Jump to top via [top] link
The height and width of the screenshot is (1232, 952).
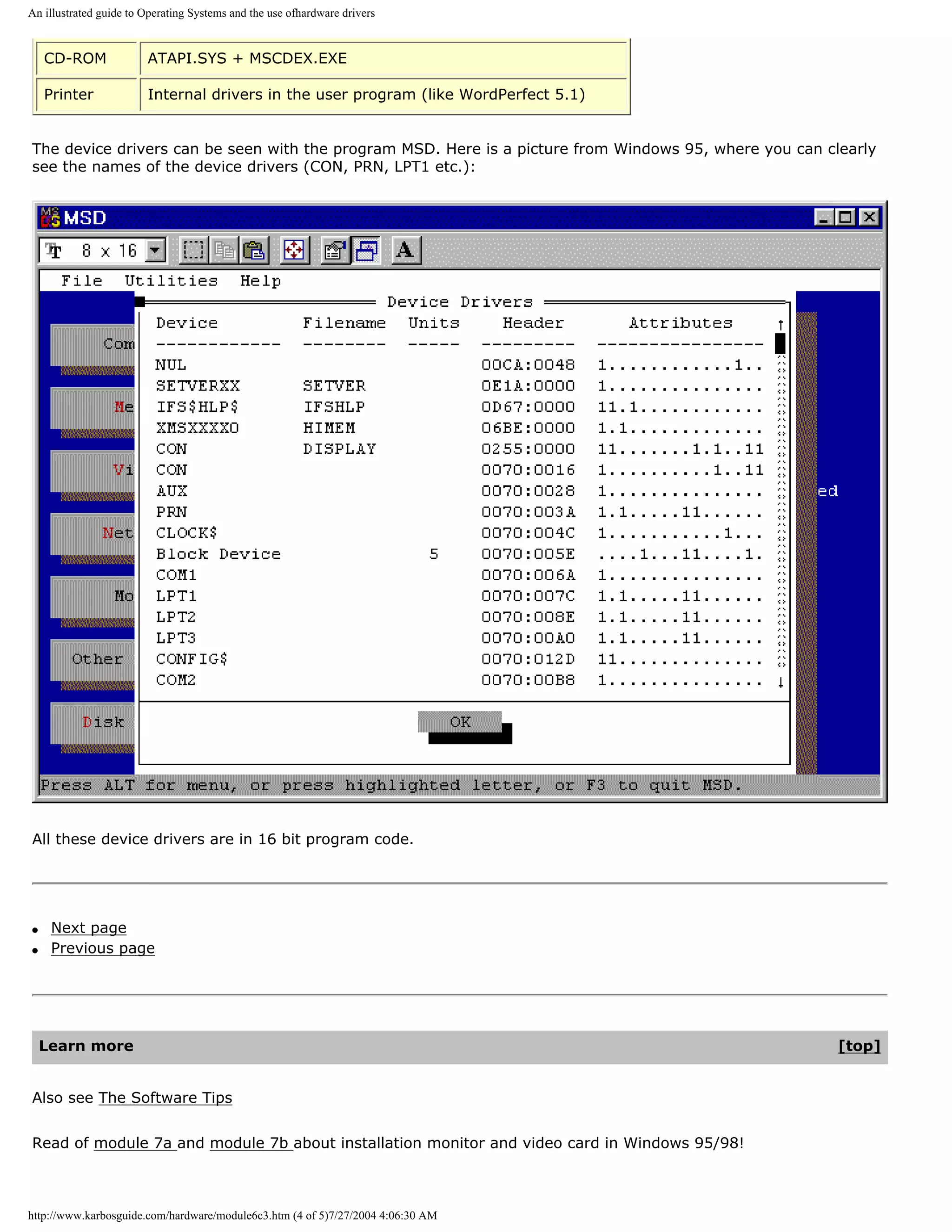[859, 1046]
